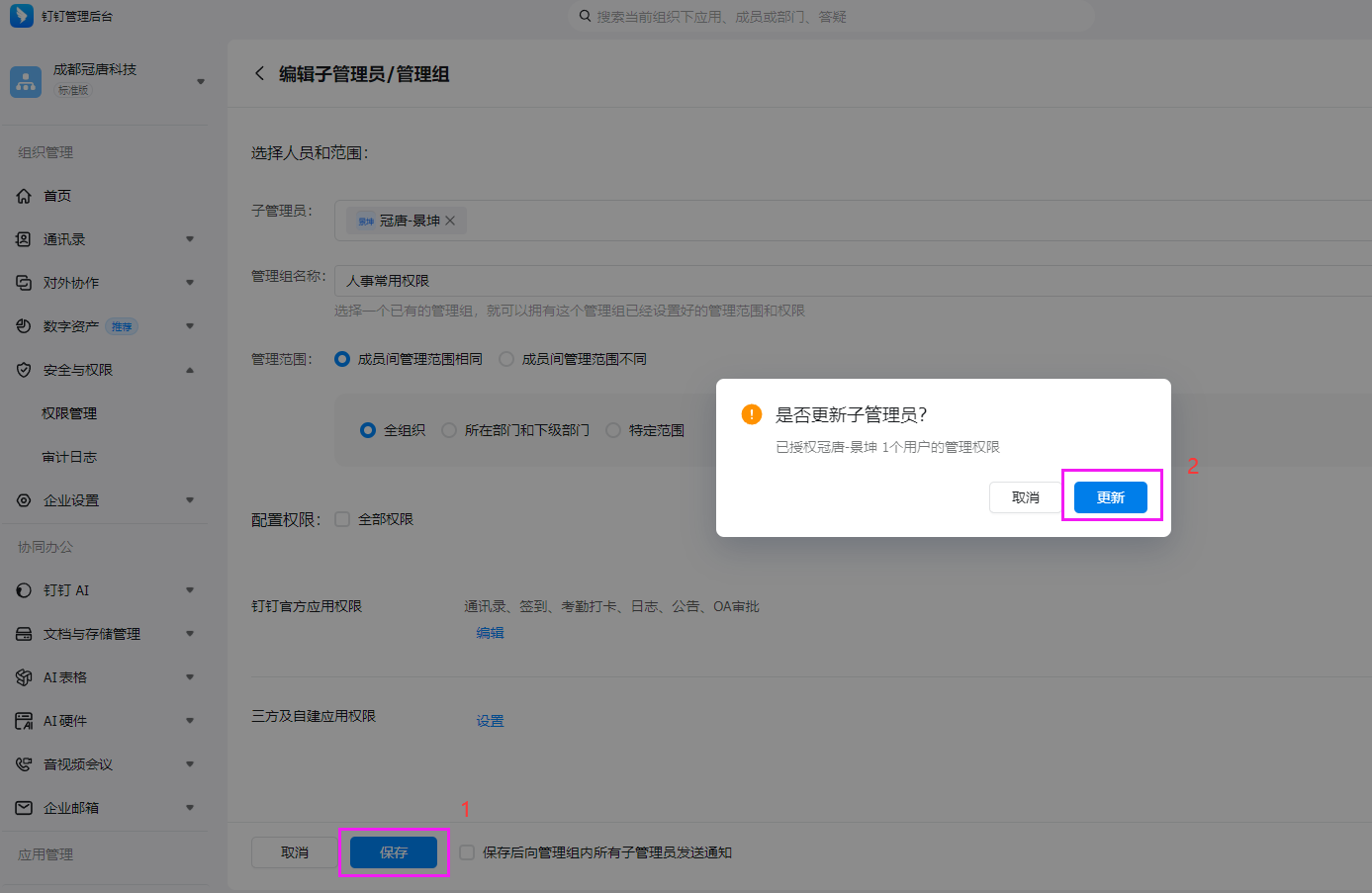The height and width of the screenshot is (893, 1372).
Task: Open 权限管理 submenu item
Action: click(x=69, y=413)
